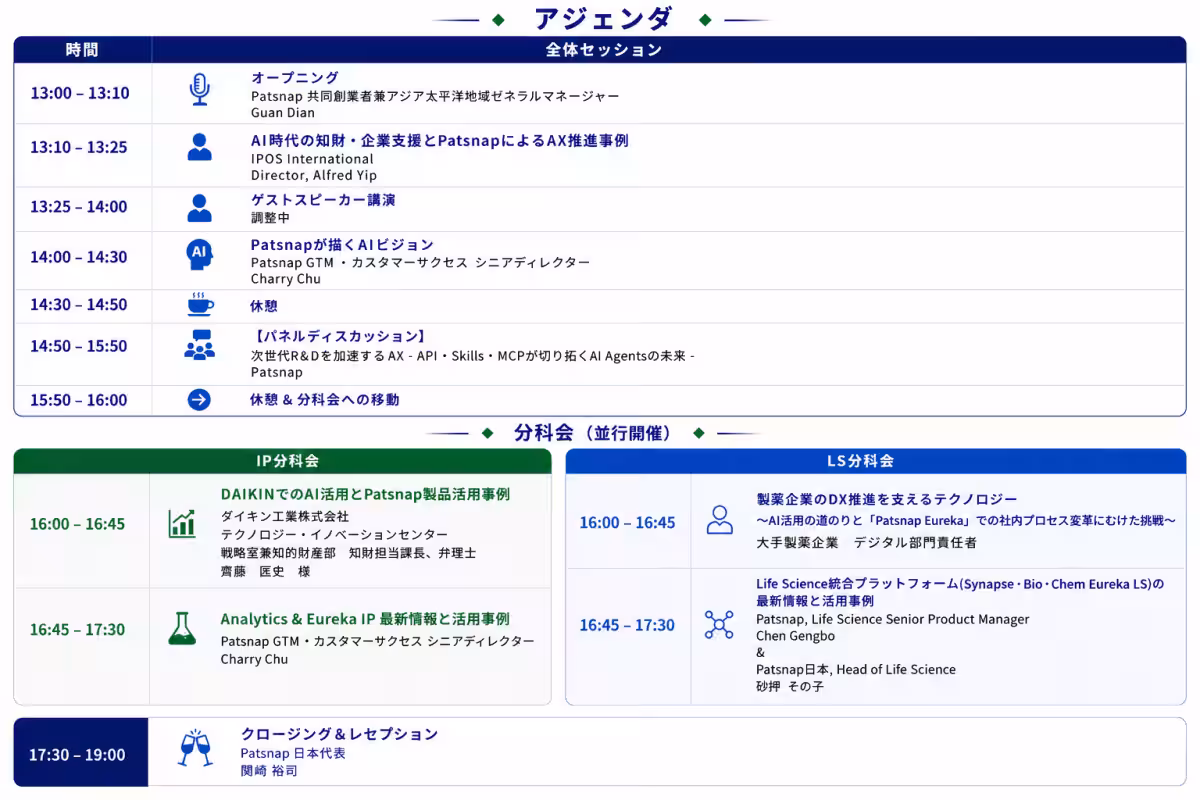Screen dimensions: 1200x800
Task: Click the Life Science統合プラットフォーム session title
Action: coord(960,592)
